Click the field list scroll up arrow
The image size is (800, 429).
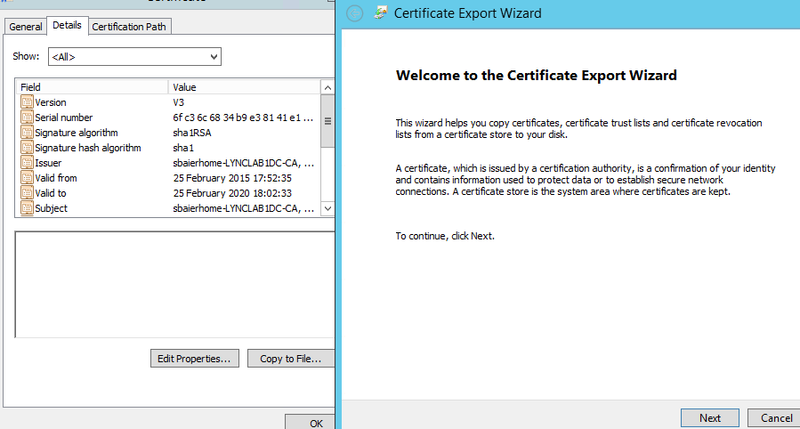[328, 88]
